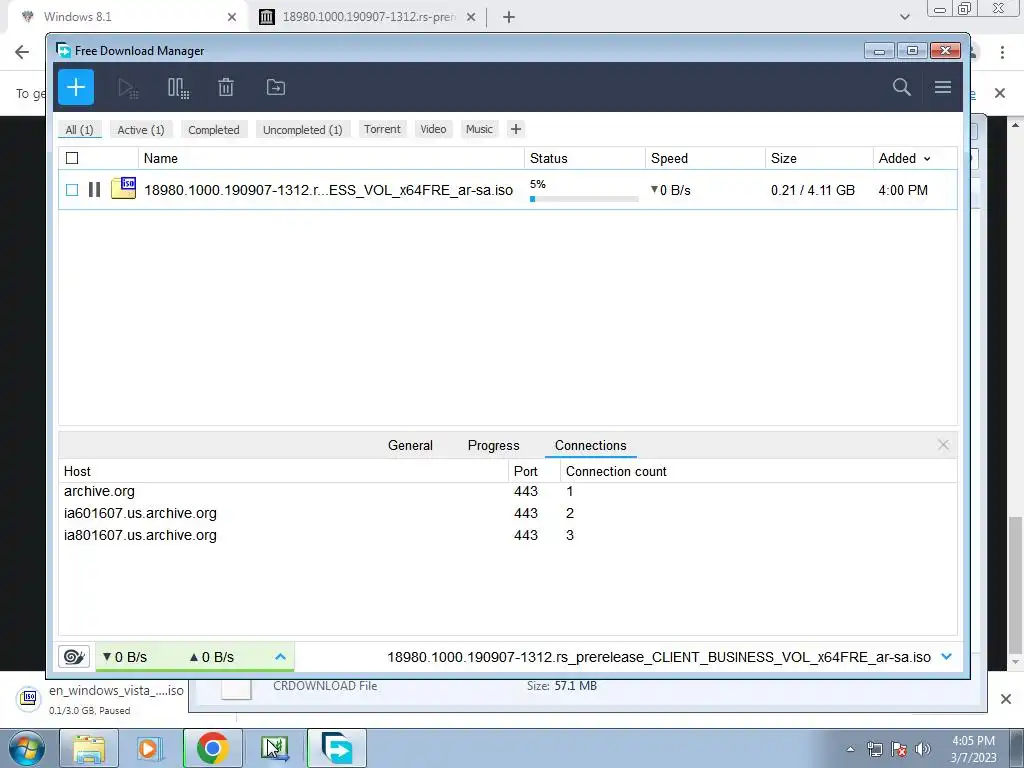Open the Added column sort dropdown
Viewport: 1024px width, 768px height.
point(927,159)
